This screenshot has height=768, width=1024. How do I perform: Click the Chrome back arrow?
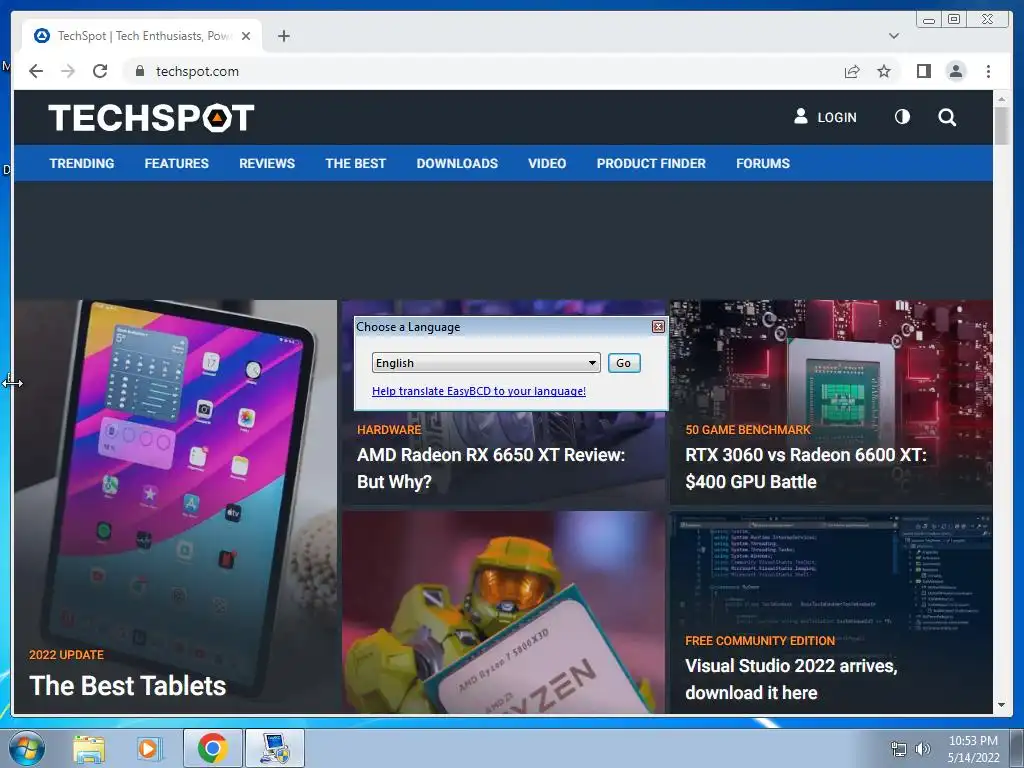36,71
